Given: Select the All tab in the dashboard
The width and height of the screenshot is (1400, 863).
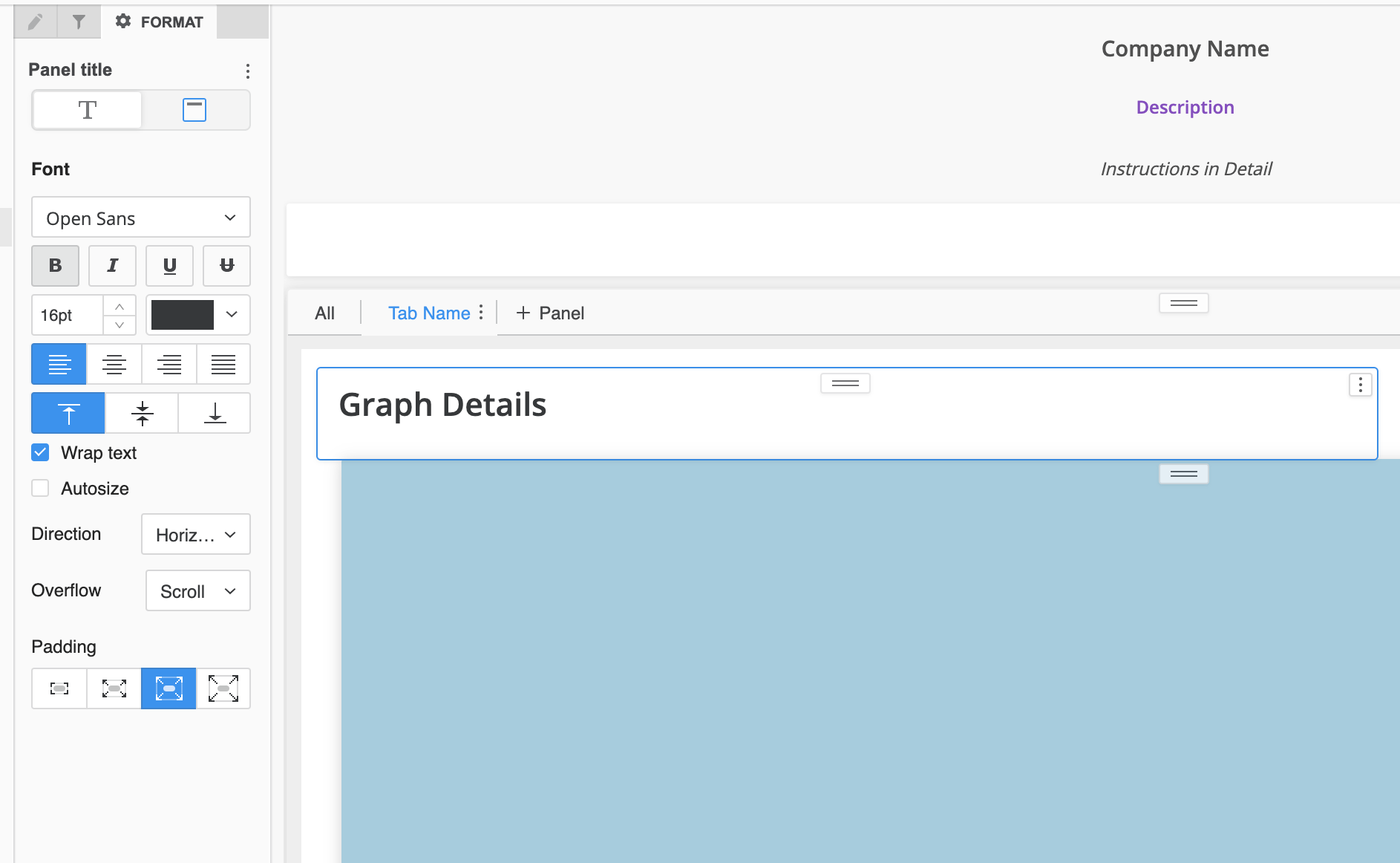Looking at the screenshot, I should point(324,313).
